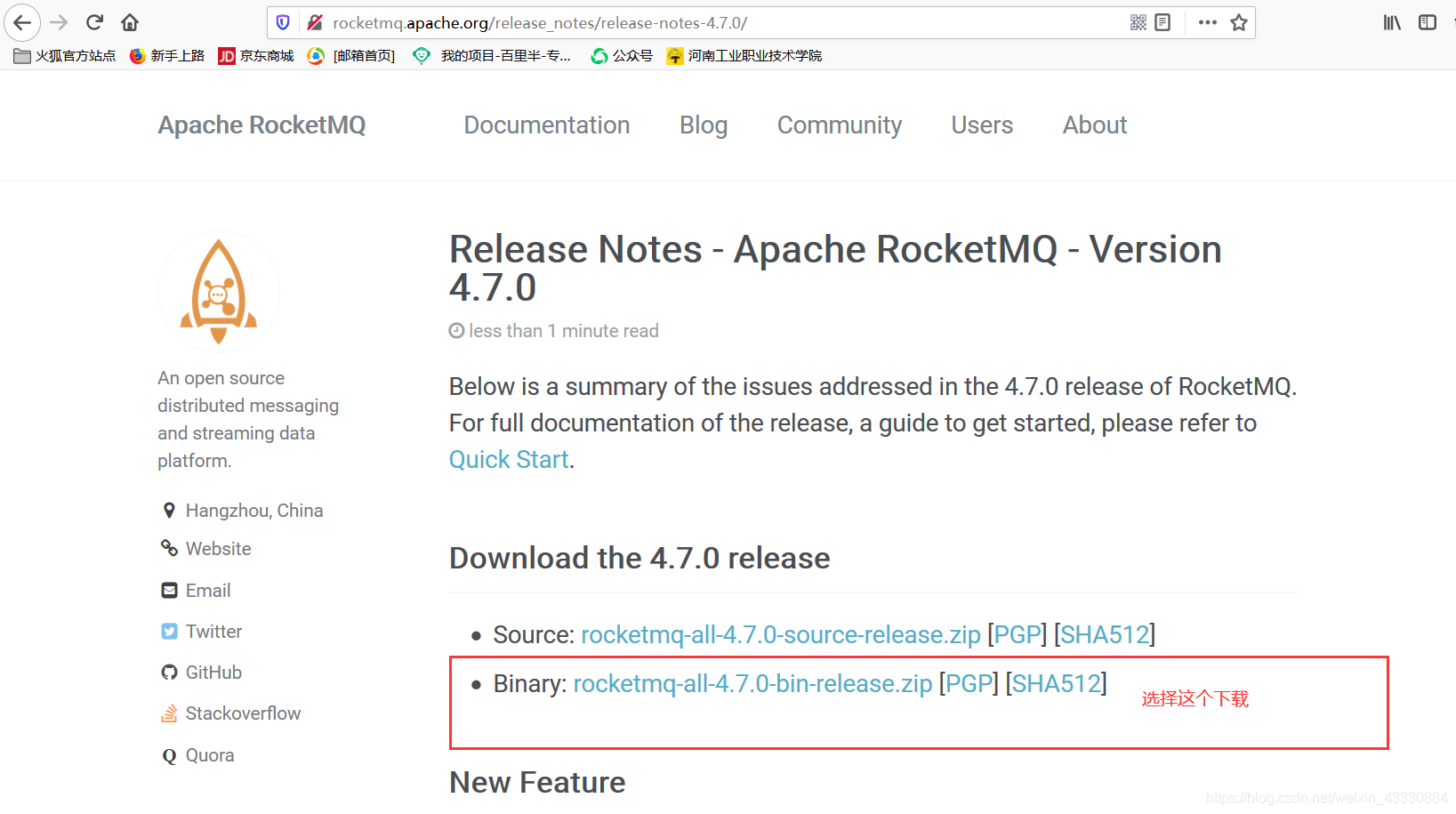Open the 我的项目-百里半 bookmark
Image resolution: width=1456 pixels, height=814 pixels.
pyautogui.click(x=493, y=56)
